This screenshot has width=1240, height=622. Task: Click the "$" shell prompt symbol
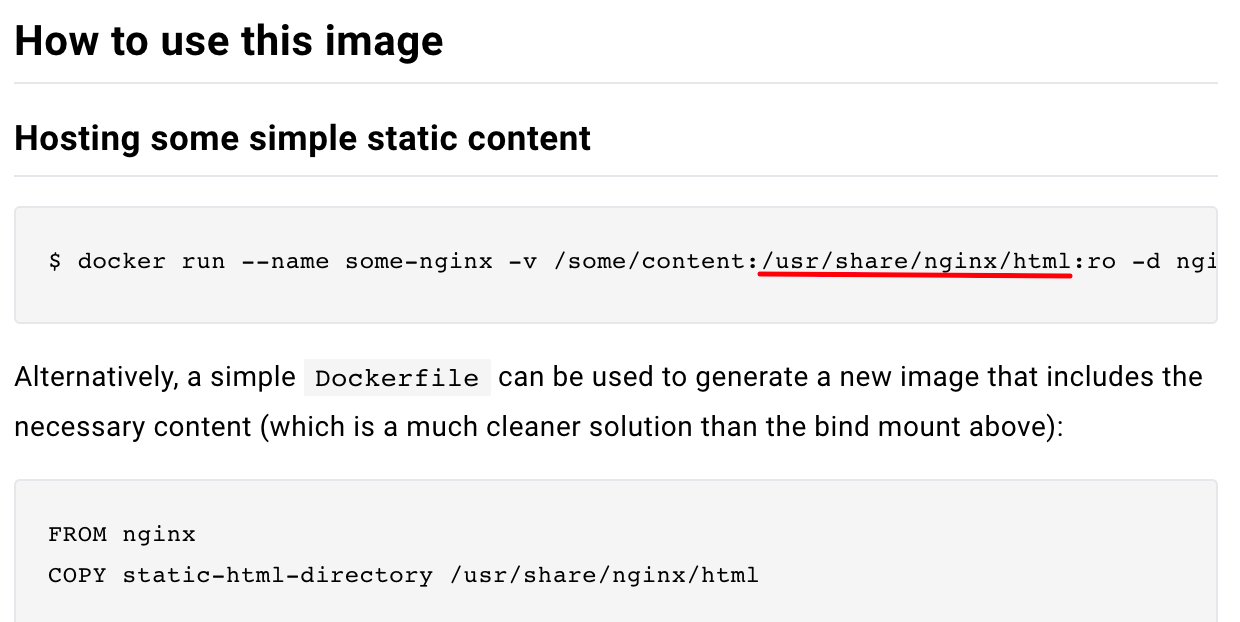click(x=55, y=262)
